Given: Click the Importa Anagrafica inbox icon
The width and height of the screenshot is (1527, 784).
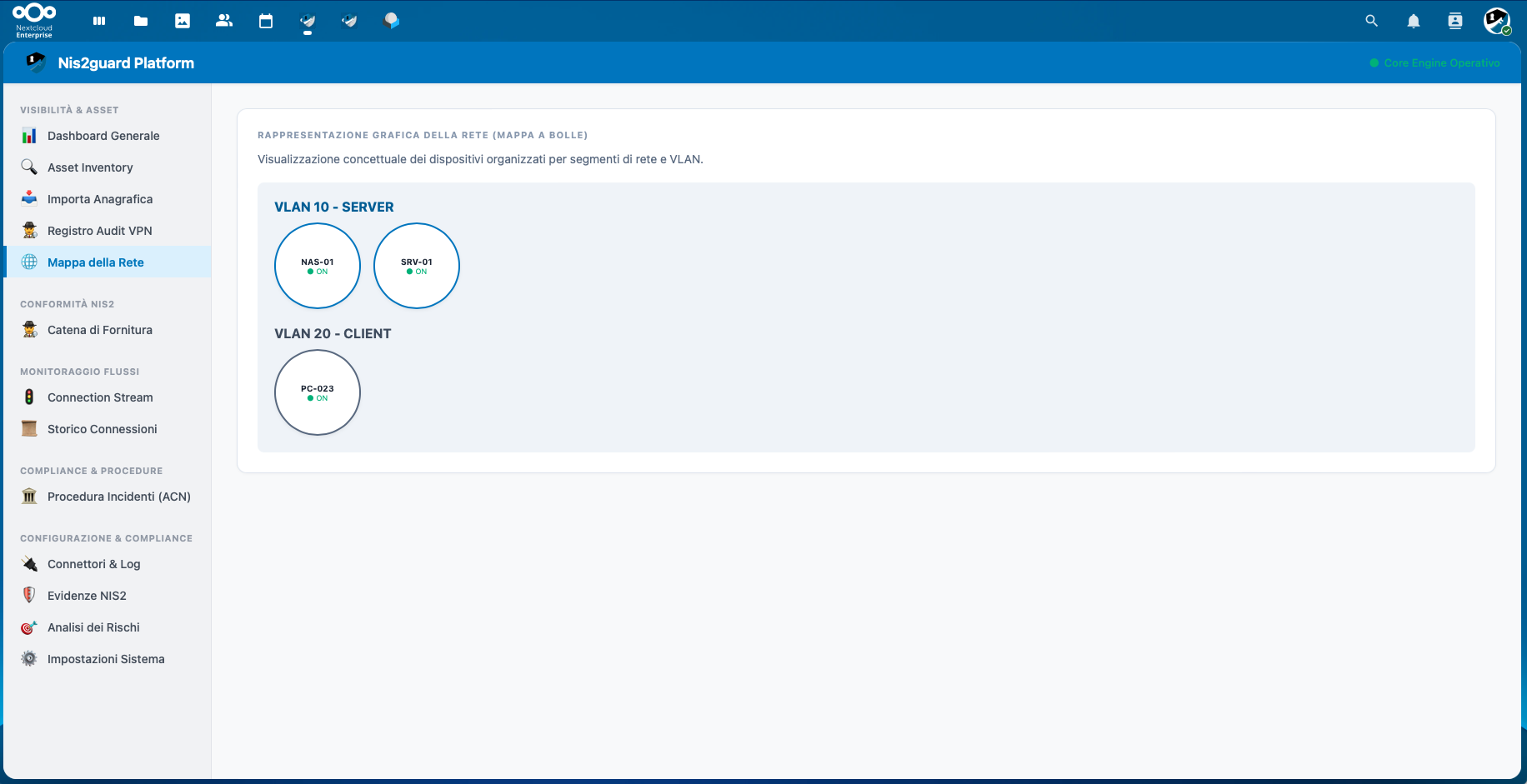Looking at the screenshot, I should click(x=29, y=199).
